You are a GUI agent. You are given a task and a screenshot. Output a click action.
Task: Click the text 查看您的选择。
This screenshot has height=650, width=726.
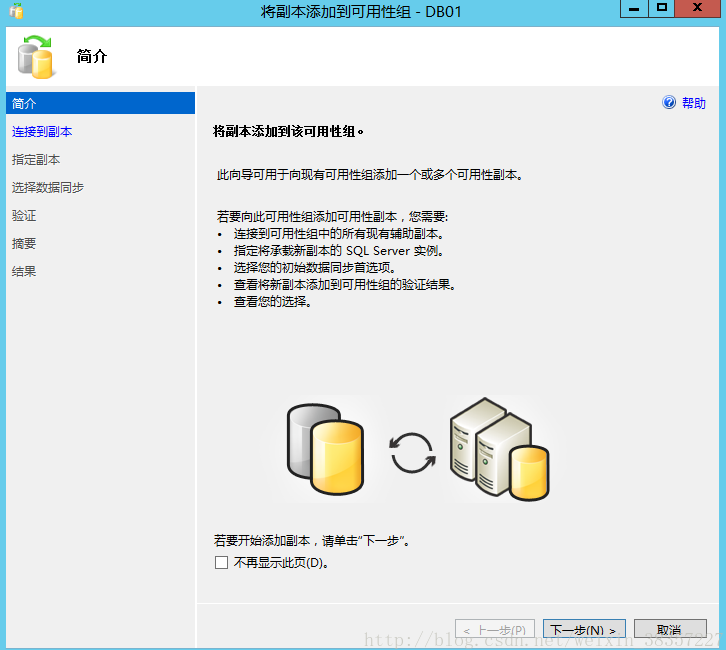tap(273, 302)
